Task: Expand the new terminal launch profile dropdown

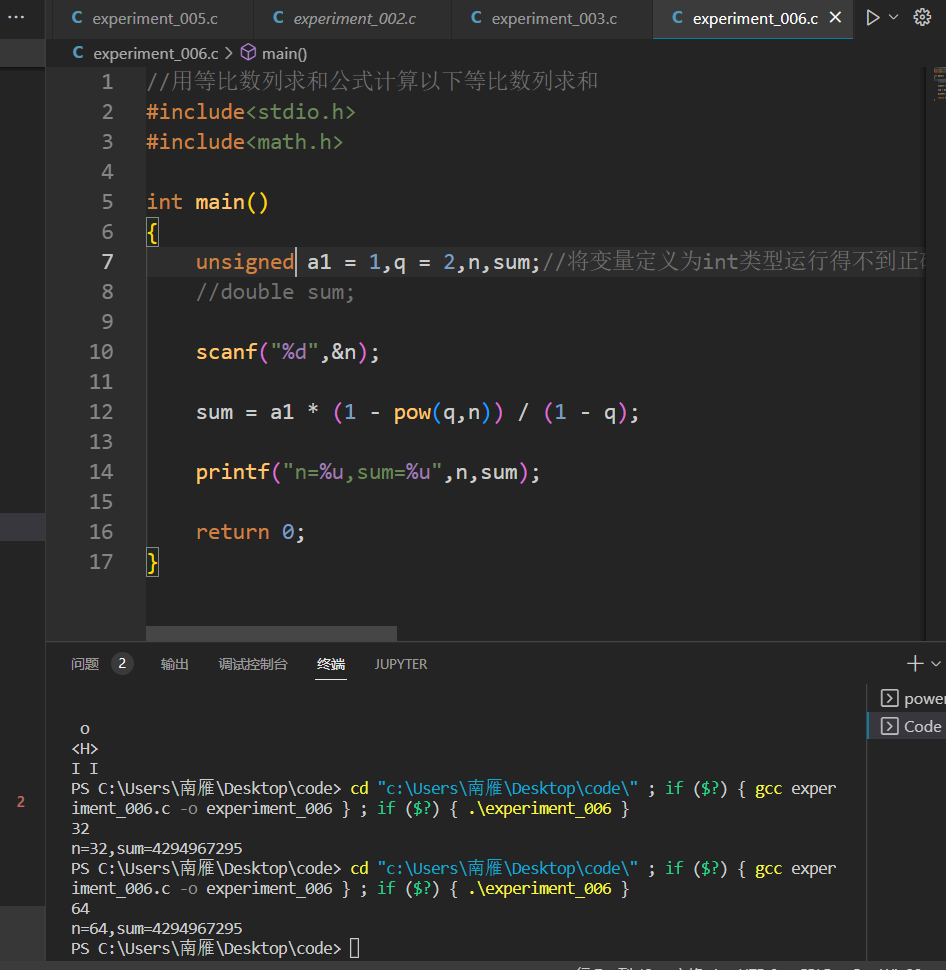Action: pyautogui.click(x=936, y=664)
